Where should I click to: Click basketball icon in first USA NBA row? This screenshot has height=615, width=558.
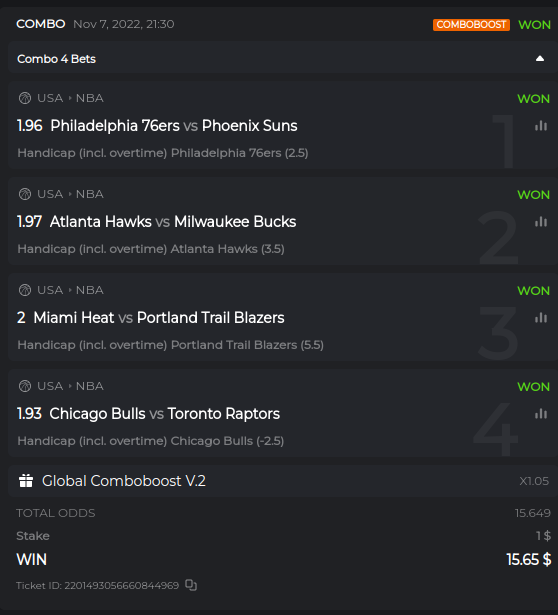25,98
